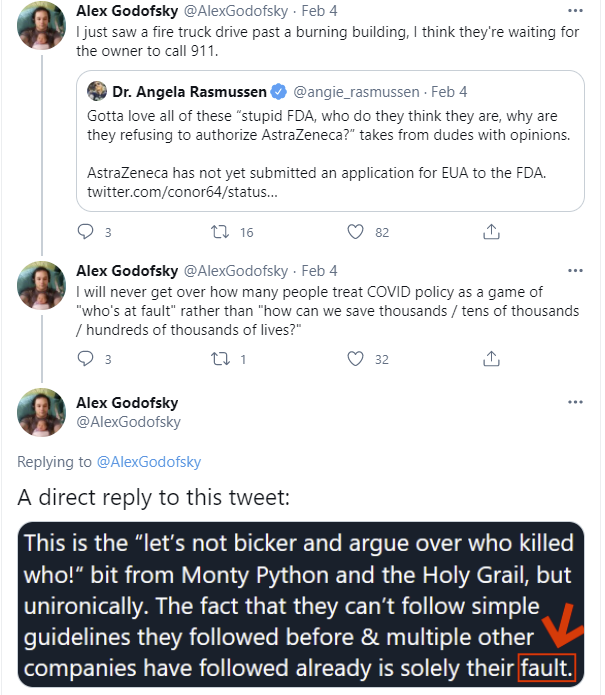Click Angela Rasmussen's small avatar in quoted tweet
Image resolution: width=605 pixels, height=695 pixels.
click(97, 93)
